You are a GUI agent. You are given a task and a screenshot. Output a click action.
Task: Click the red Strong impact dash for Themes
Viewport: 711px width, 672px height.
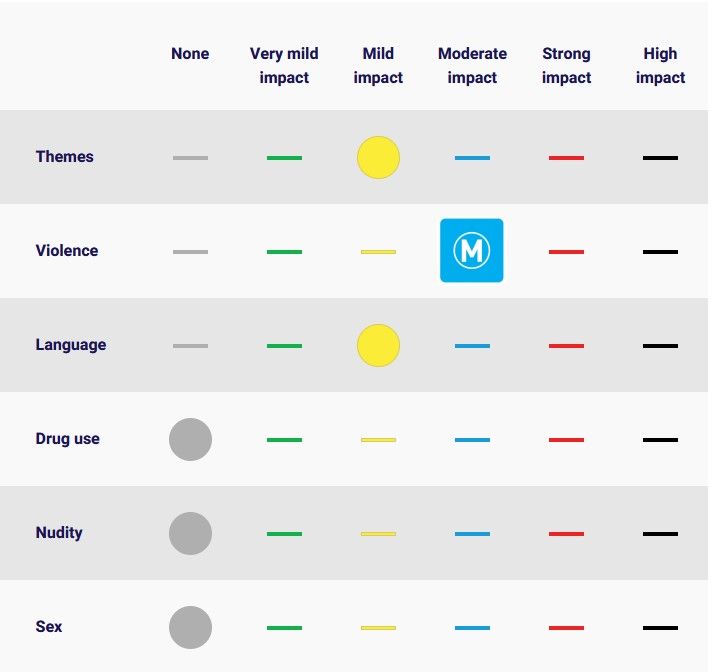pos(566,158)
